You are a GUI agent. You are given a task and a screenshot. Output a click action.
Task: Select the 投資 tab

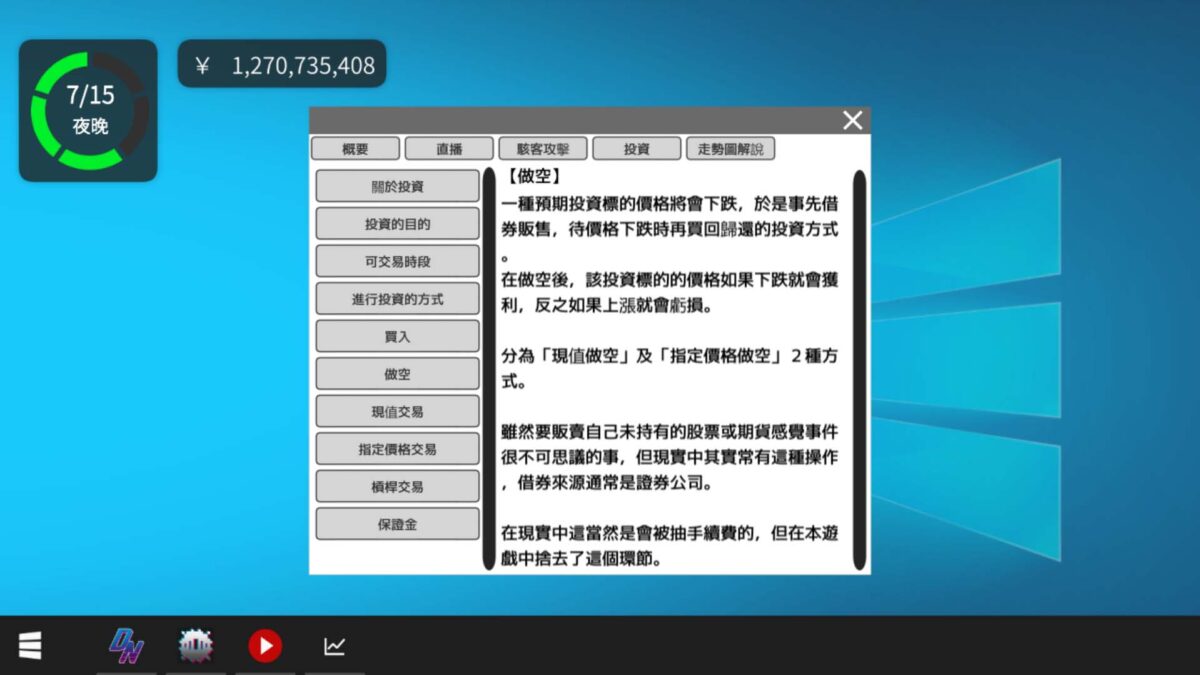point(636,149)
